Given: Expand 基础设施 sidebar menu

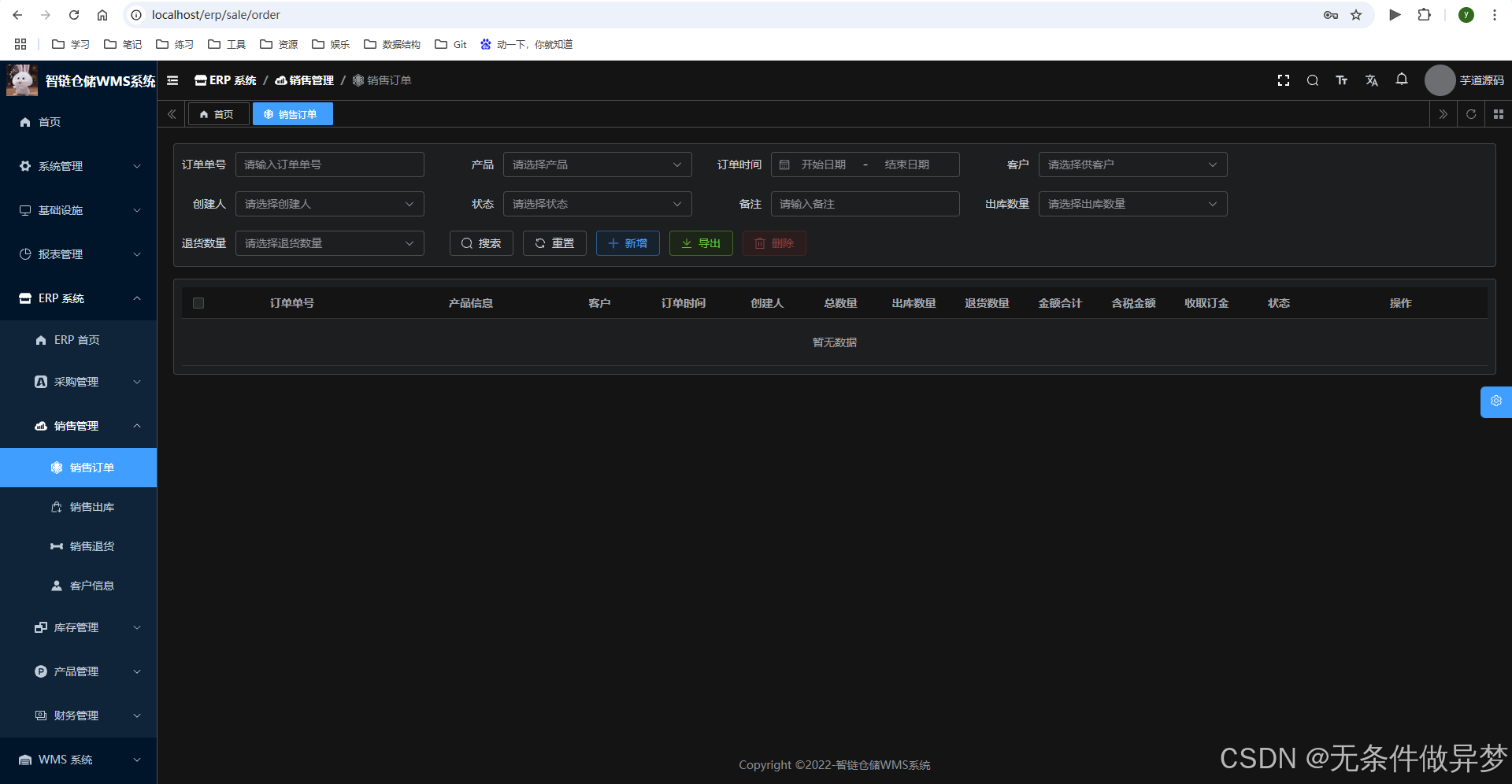Looking at the screenshot, I should [x=79, y=210].
